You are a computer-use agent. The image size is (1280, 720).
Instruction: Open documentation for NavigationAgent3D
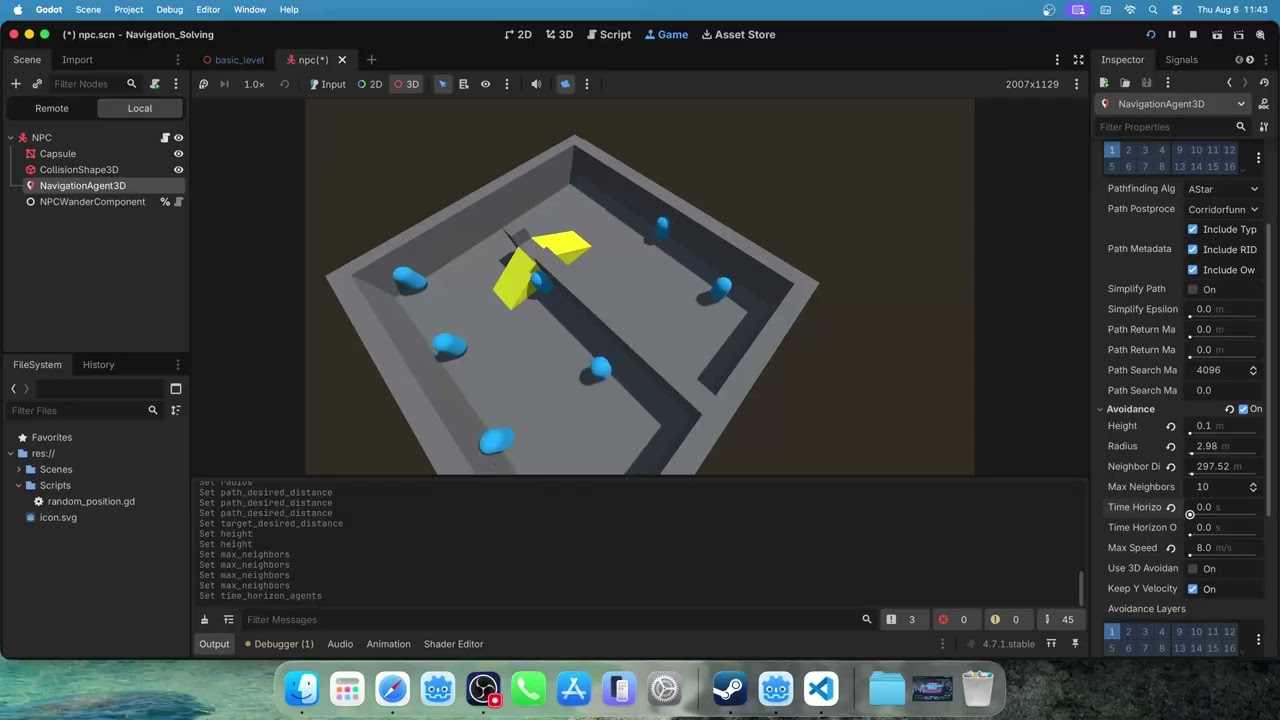point(1264,104)
